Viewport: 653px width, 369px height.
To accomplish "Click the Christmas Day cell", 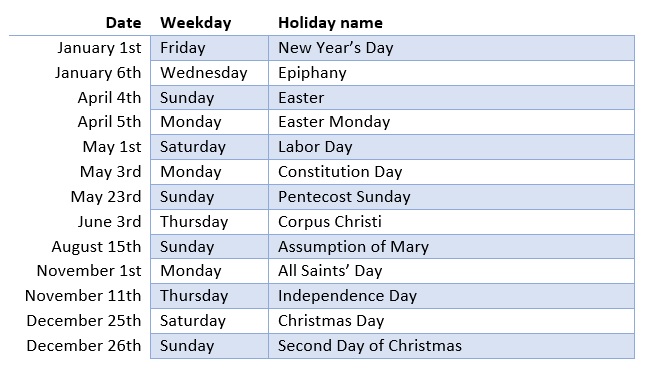I will pos(451,321).
